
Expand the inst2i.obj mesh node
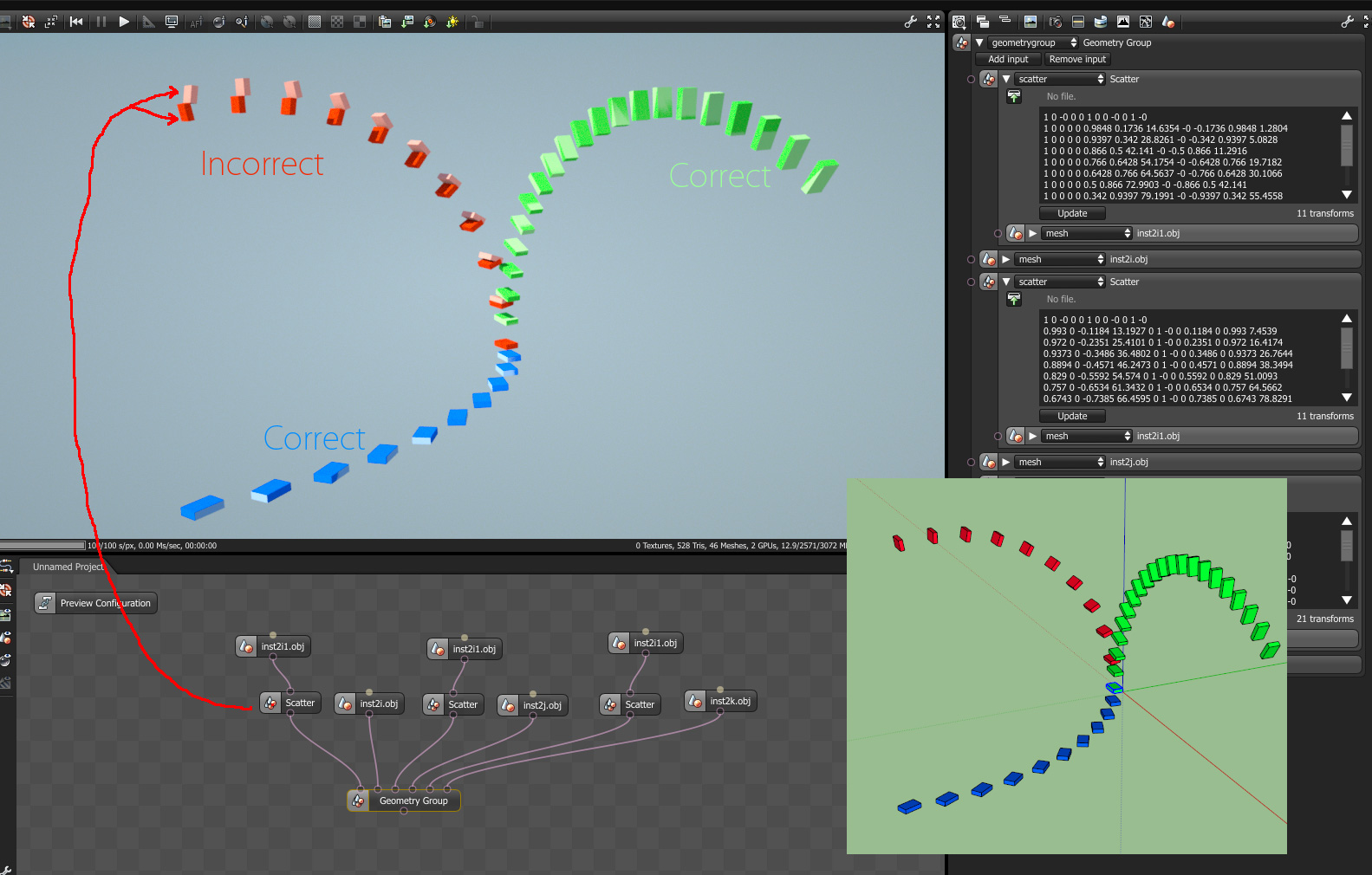pos(1006,259)
